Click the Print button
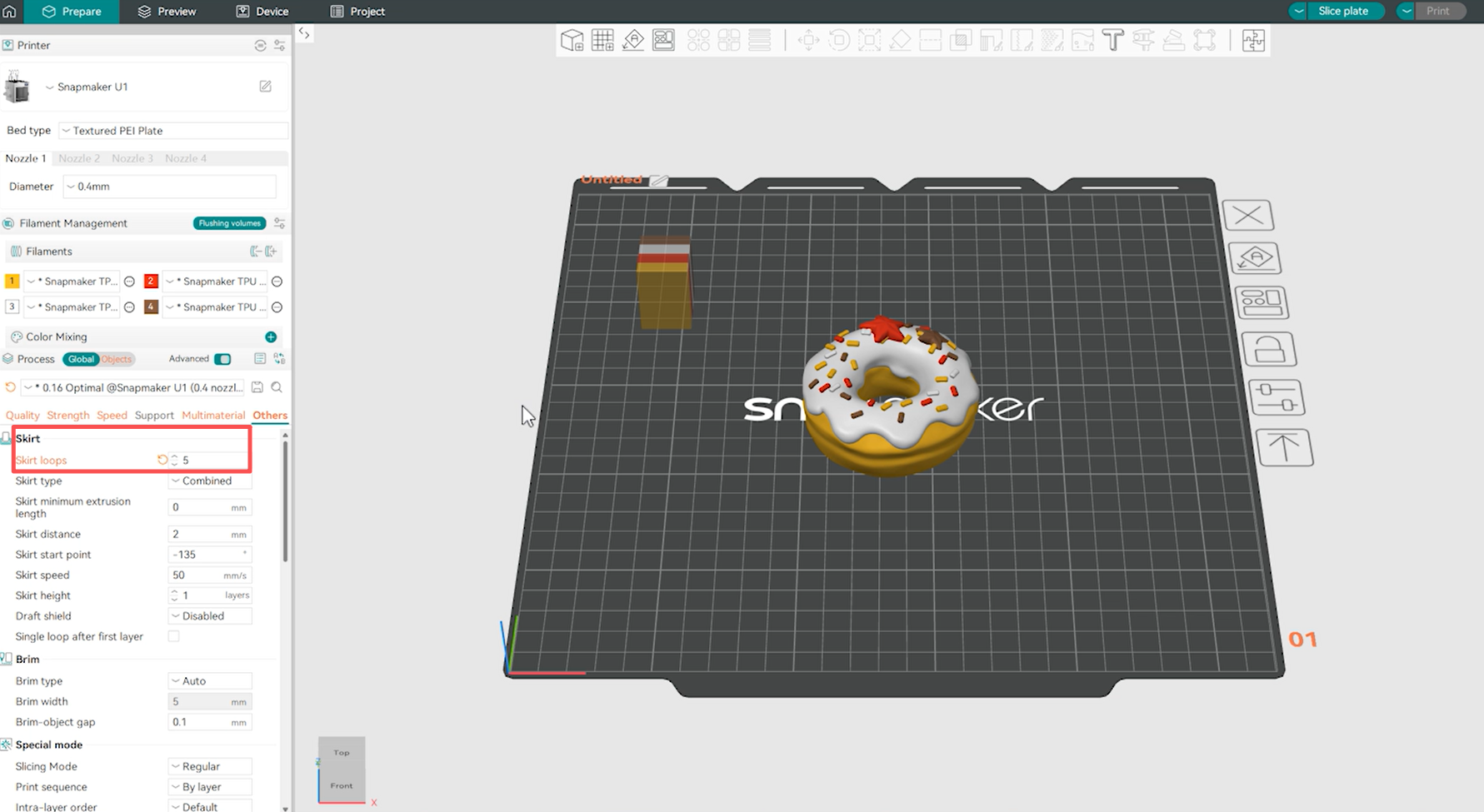Image resolution: width=1484 pixels, height=812 pixels. click(x=1438, y=11)
